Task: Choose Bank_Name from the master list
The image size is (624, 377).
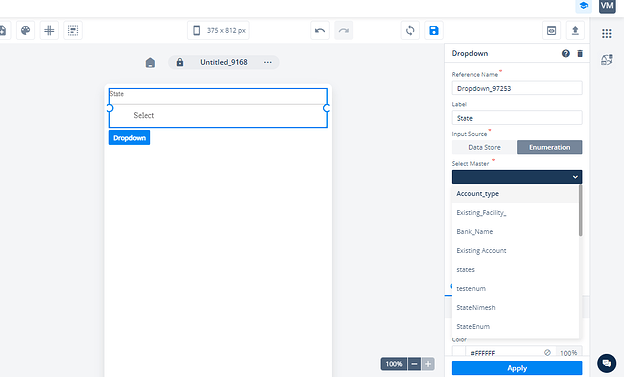Action: point(475,232)
